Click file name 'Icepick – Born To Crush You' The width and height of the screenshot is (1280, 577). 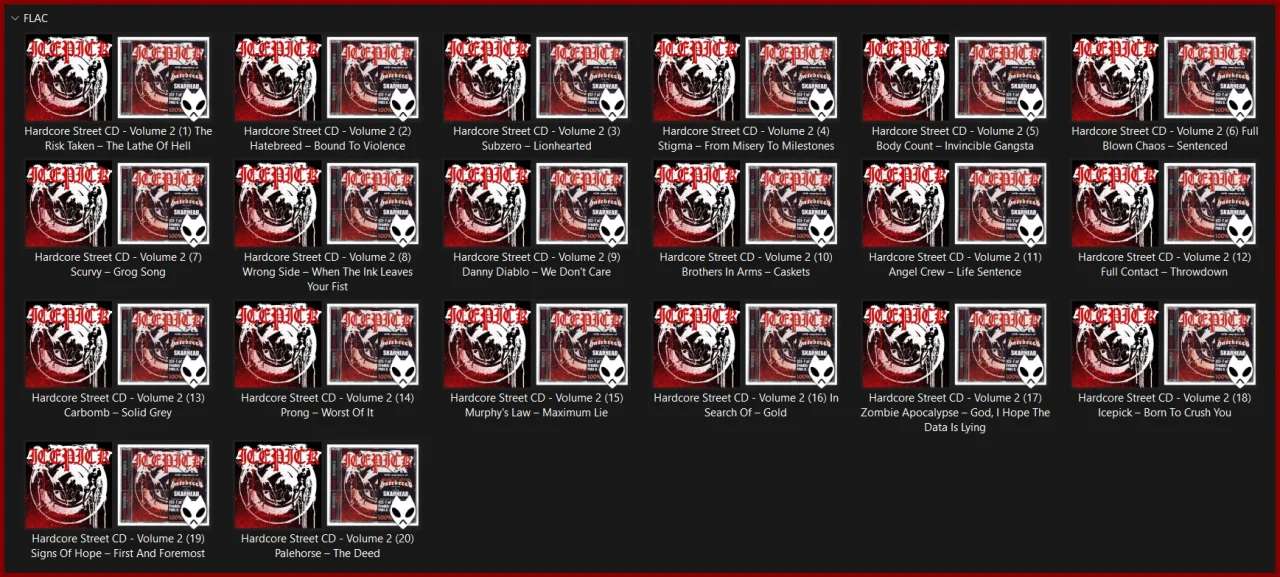coord(1165,413)
